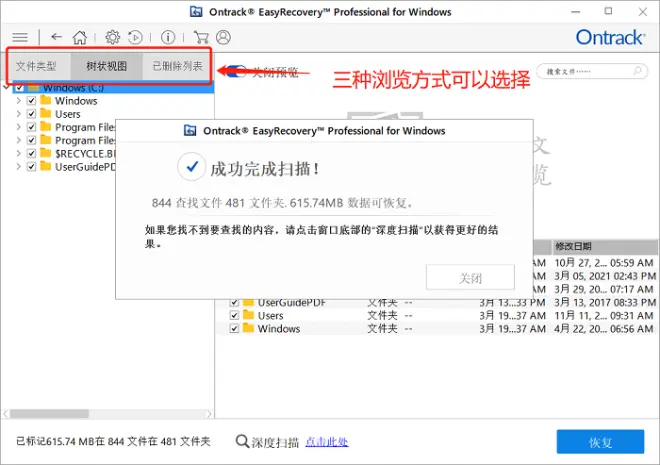Uncheck the first Program Files checkbox
Image resolution: width=660 pixels, height=465 pixels.
pyautogui.click(x=31, y=127)
